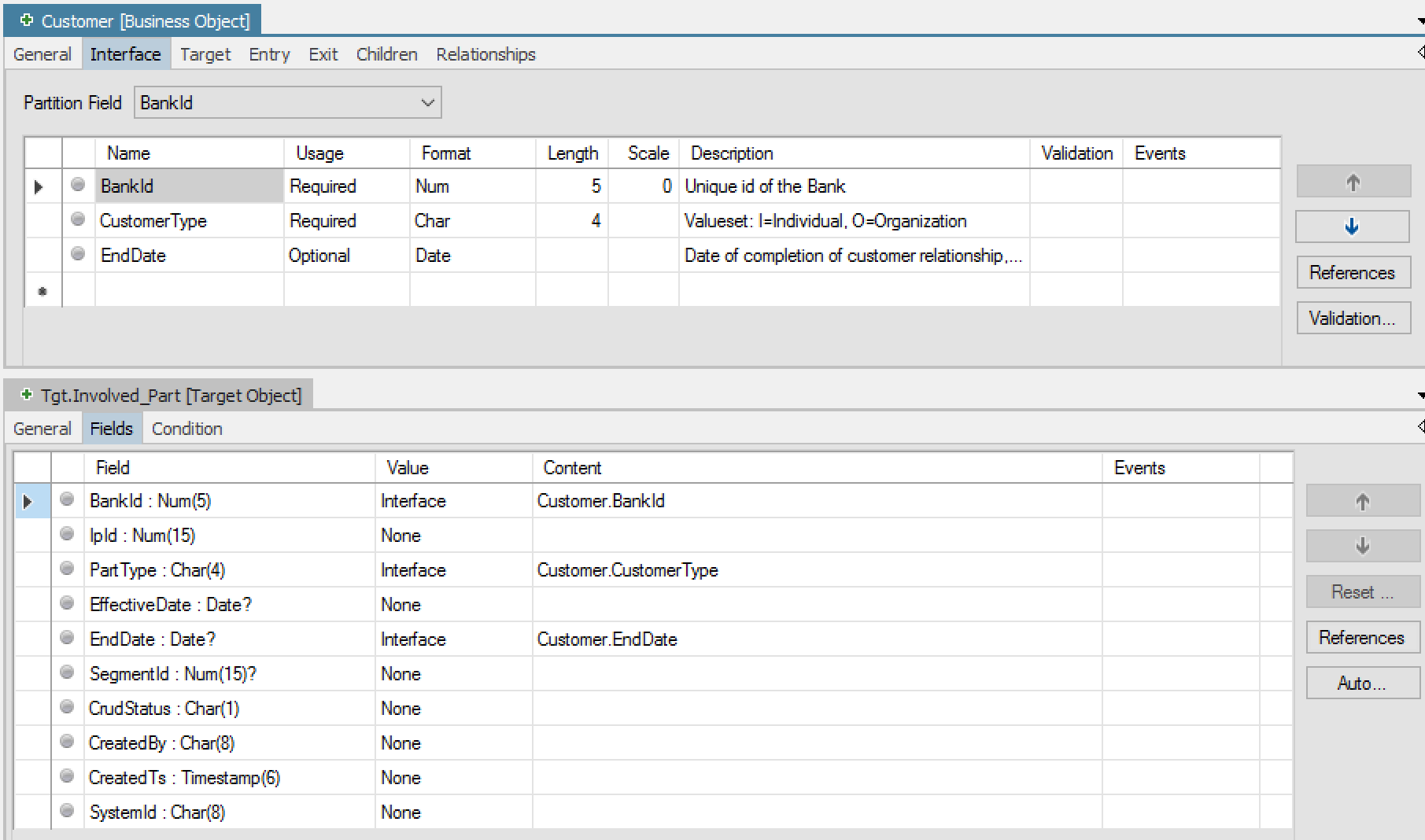Click the Validation... button
Screen dimensions: 1425x840
coord(1353,318)
